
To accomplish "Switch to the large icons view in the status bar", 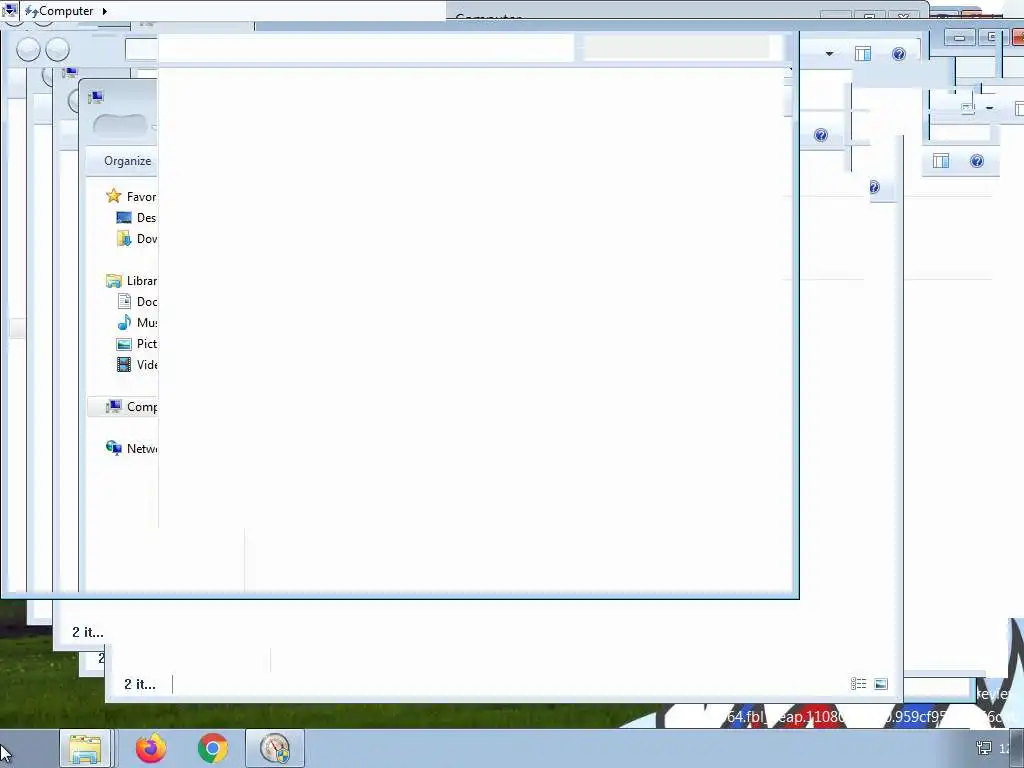I will click(881, 684).
